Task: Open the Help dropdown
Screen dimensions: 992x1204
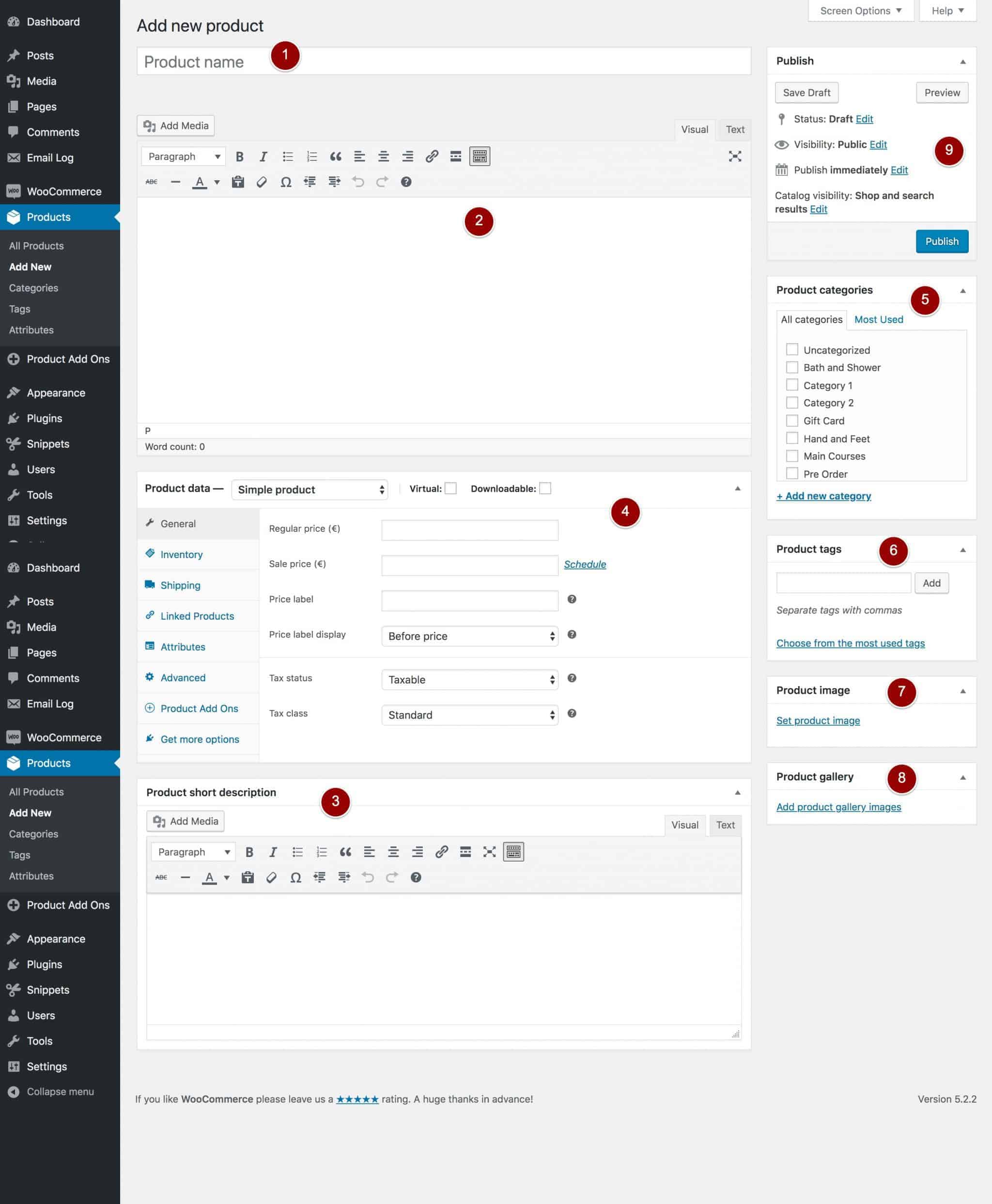Action: coord(947,10)
